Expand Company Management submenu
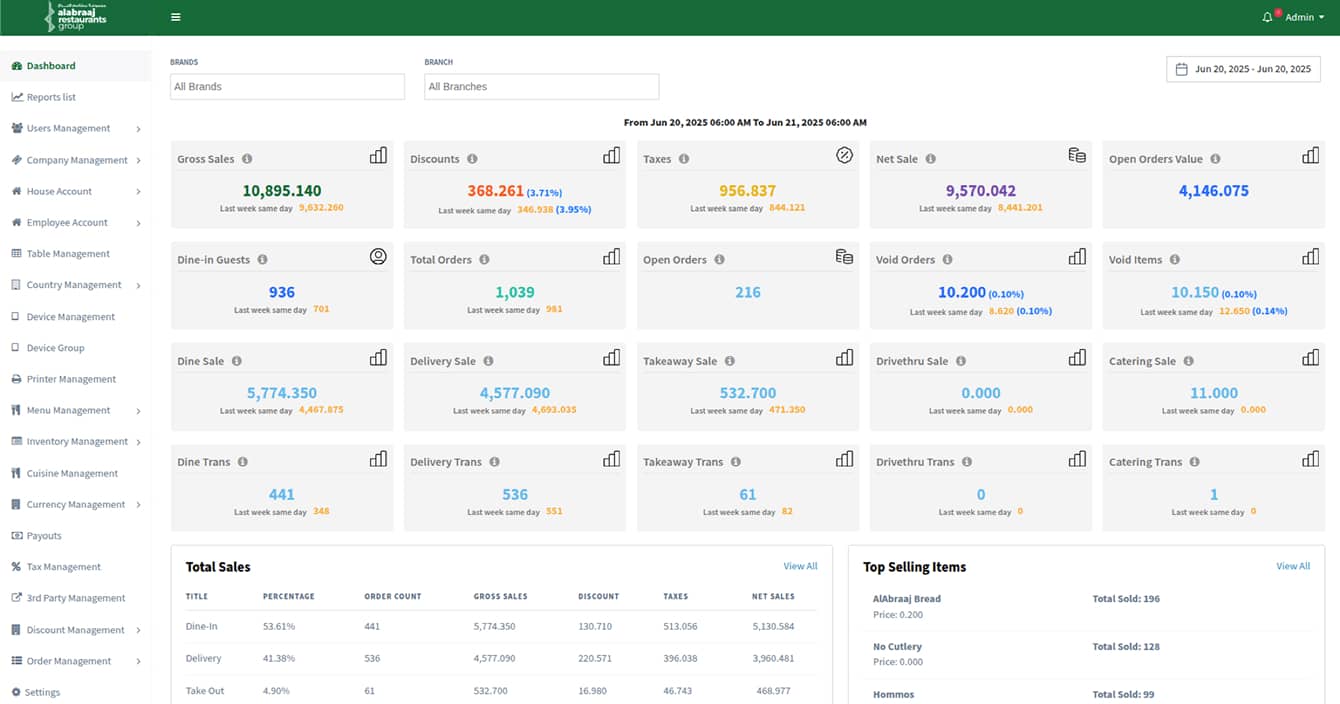Screen dimensions: 1340x704 75,160
